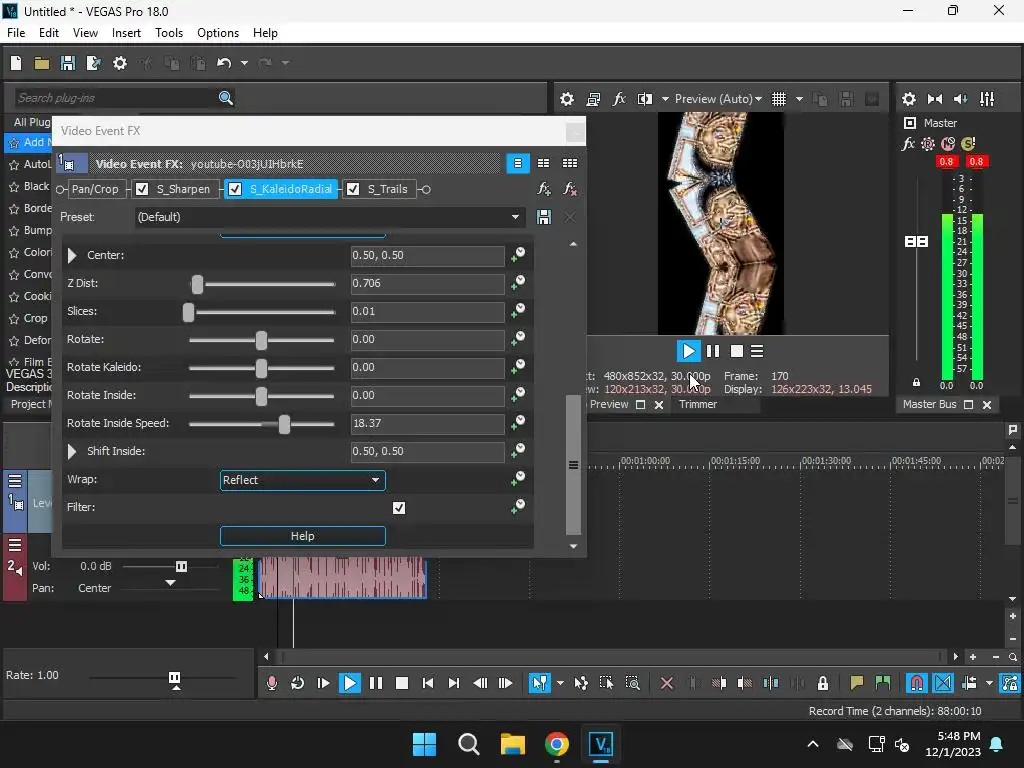Toggle the Master Bus lock fader channels icon
Image resolution: width=1024 pixels, height=768 pixels.
(916, 383)
